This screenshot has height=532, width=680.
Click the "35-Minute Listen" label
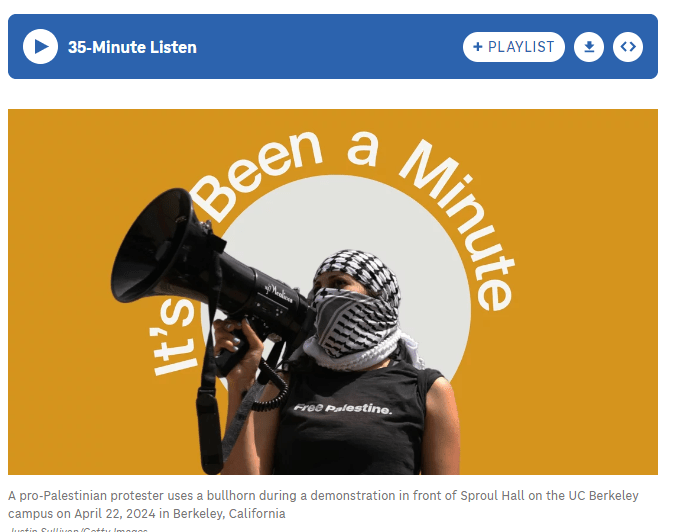(132, 47)
